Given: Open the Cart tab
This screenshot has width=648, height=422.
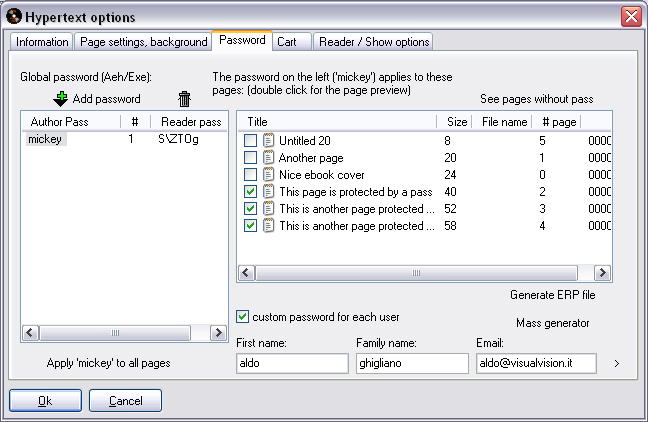Looking at the screenshot, I should point(286,42).
